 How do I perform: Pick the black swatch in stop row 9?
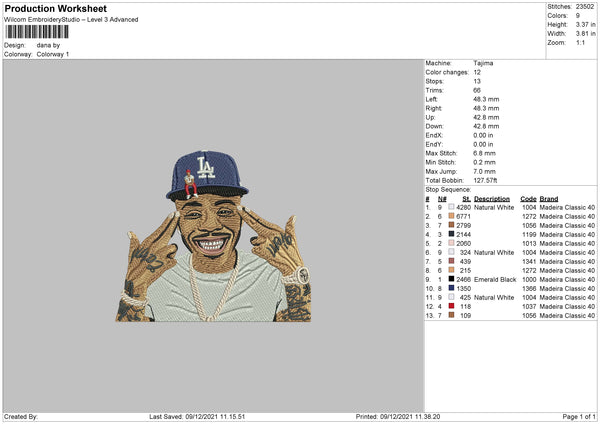pos(451,279)
